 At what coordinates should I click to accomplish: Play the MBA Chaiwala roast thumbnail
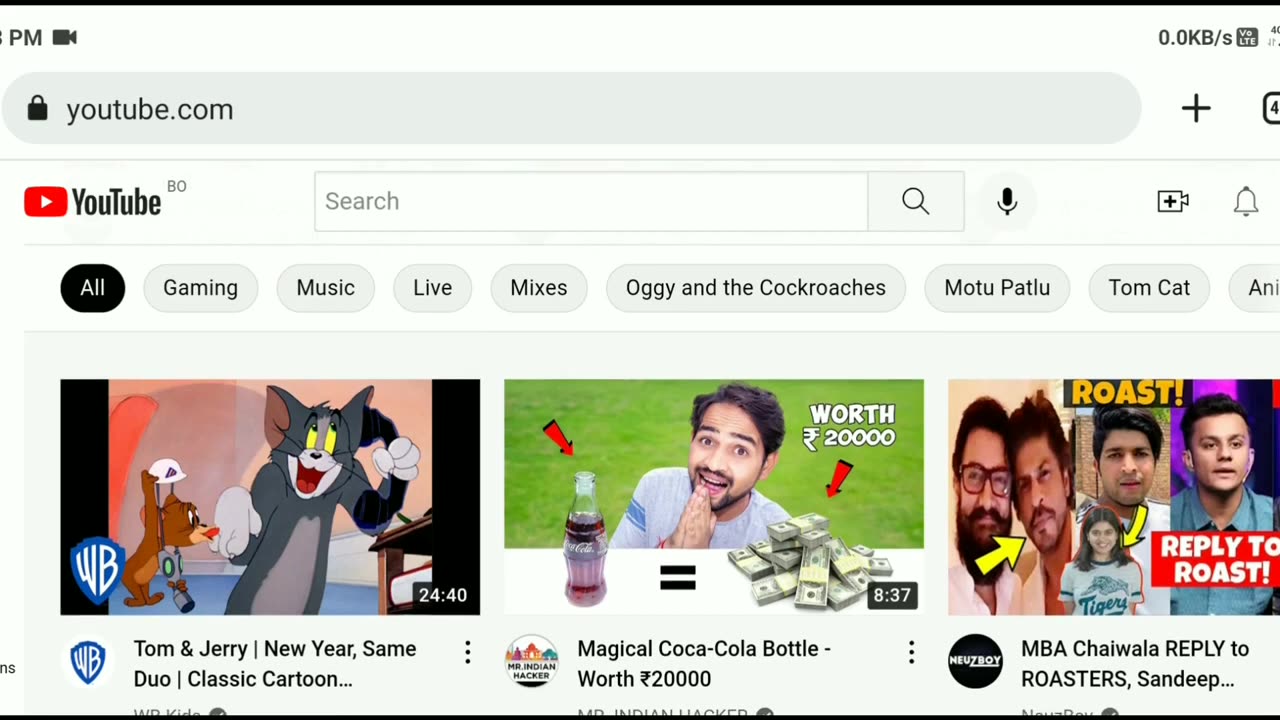coord(1114,497)
